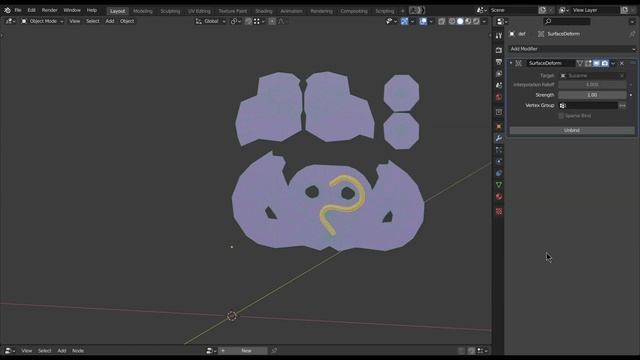Open object type visibility dropdown
The image size is (640, 360).
[x=391, y=21]
